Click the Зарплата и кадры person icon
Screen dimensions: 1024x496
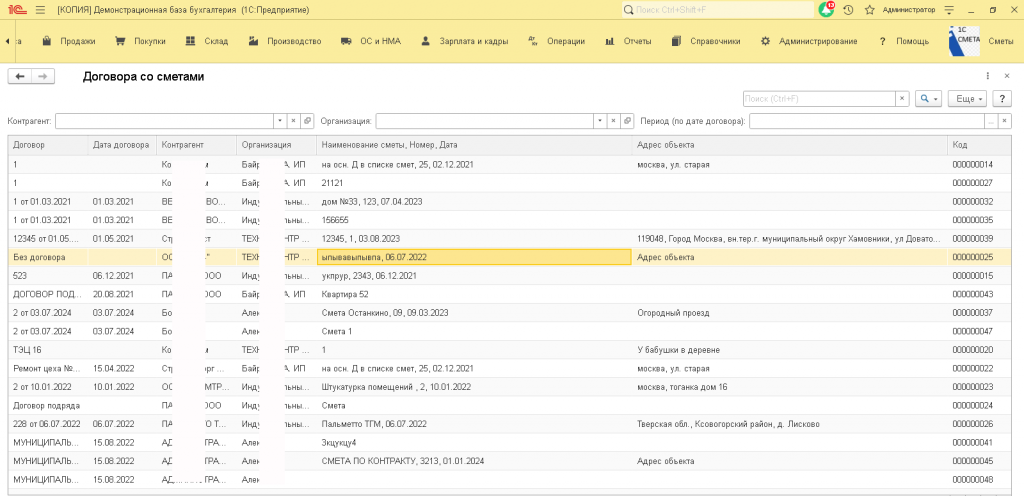click(x=426, y=40)
